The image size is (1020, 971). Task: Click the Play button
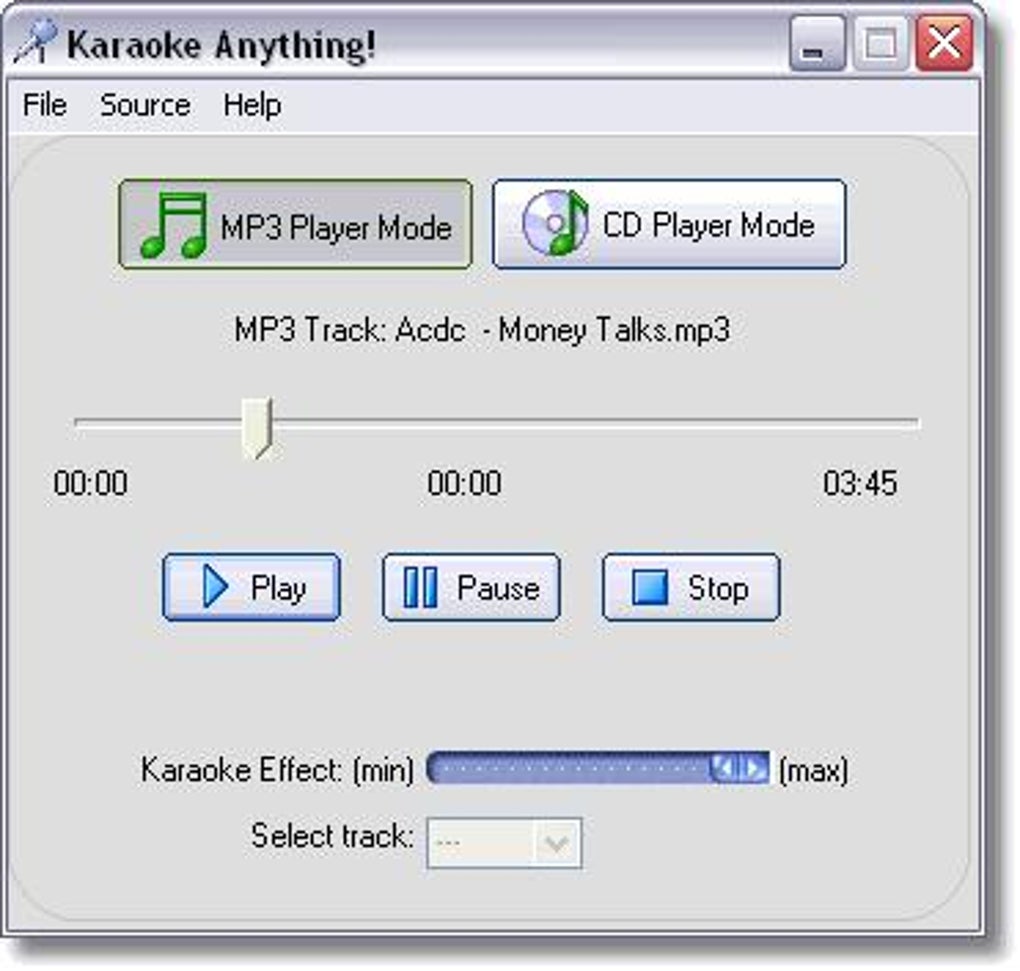[x=251, y=587]
